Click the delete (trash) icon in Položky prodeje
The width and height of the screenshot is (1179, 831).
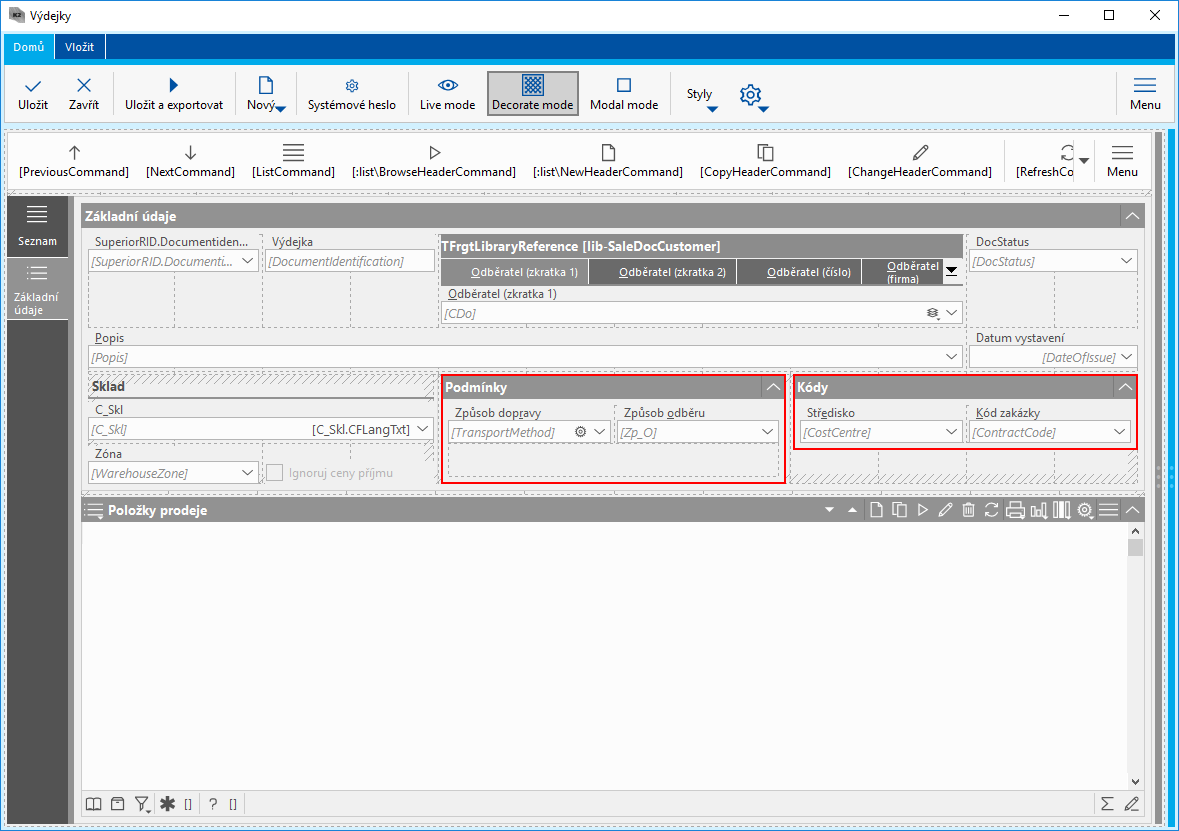[968, 510]
